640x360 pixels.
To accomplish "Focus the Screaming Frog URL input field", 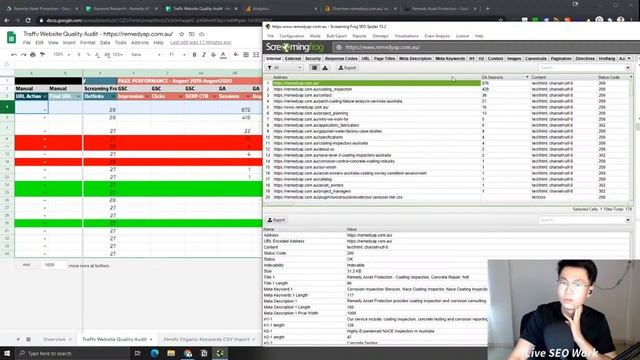I will coord(486,47).
